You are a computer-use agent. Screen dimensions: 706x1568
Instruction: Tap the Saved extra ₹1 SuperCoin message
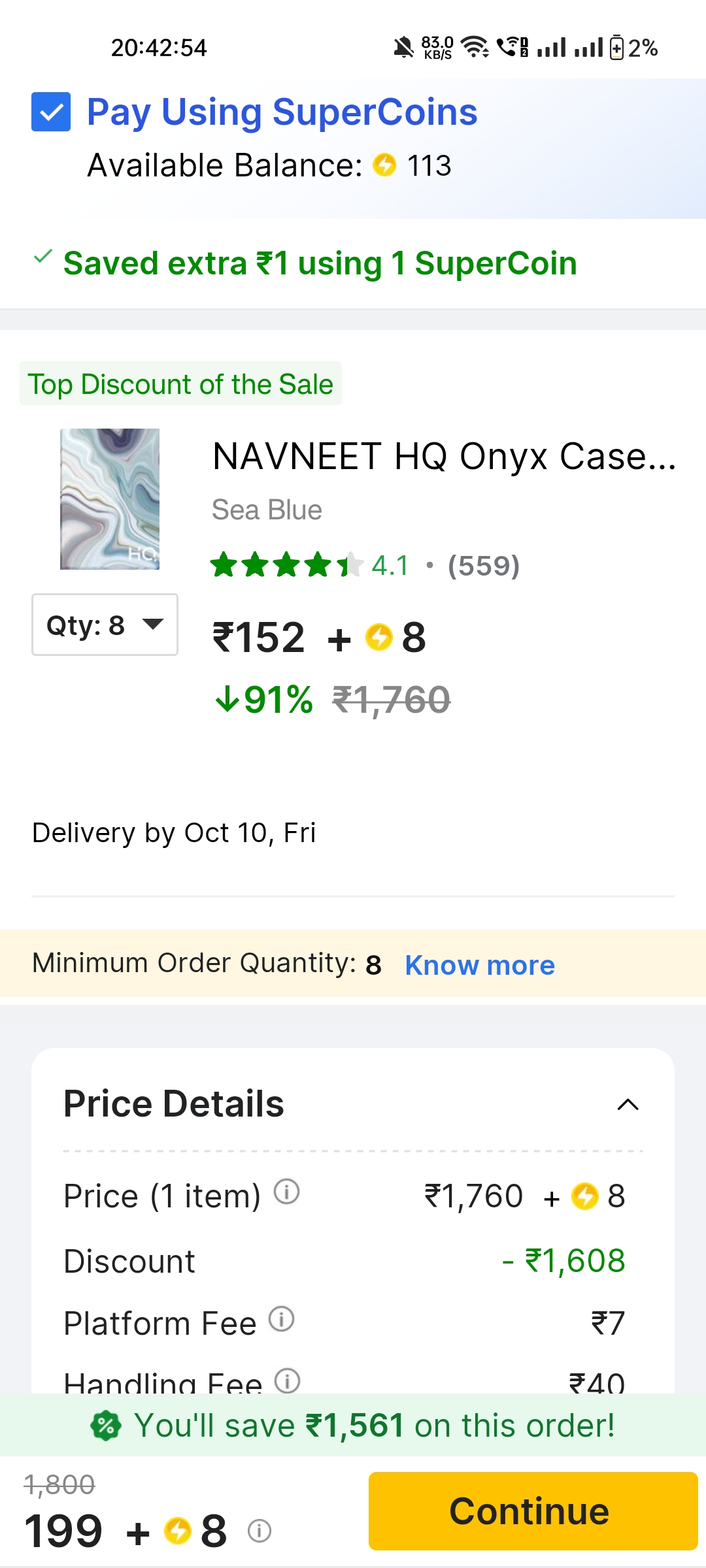pos(320,263)
